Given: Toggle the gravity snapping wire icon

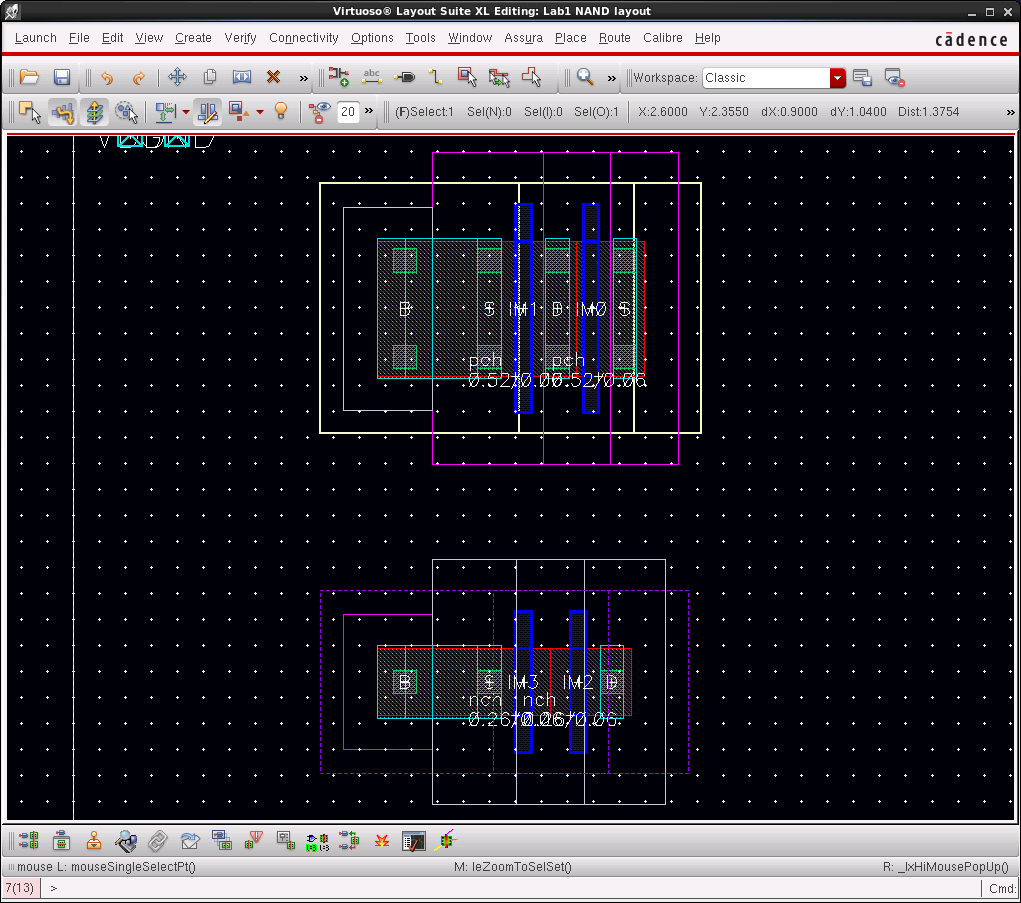Looking at the screenshot, I should click(63, 112).
